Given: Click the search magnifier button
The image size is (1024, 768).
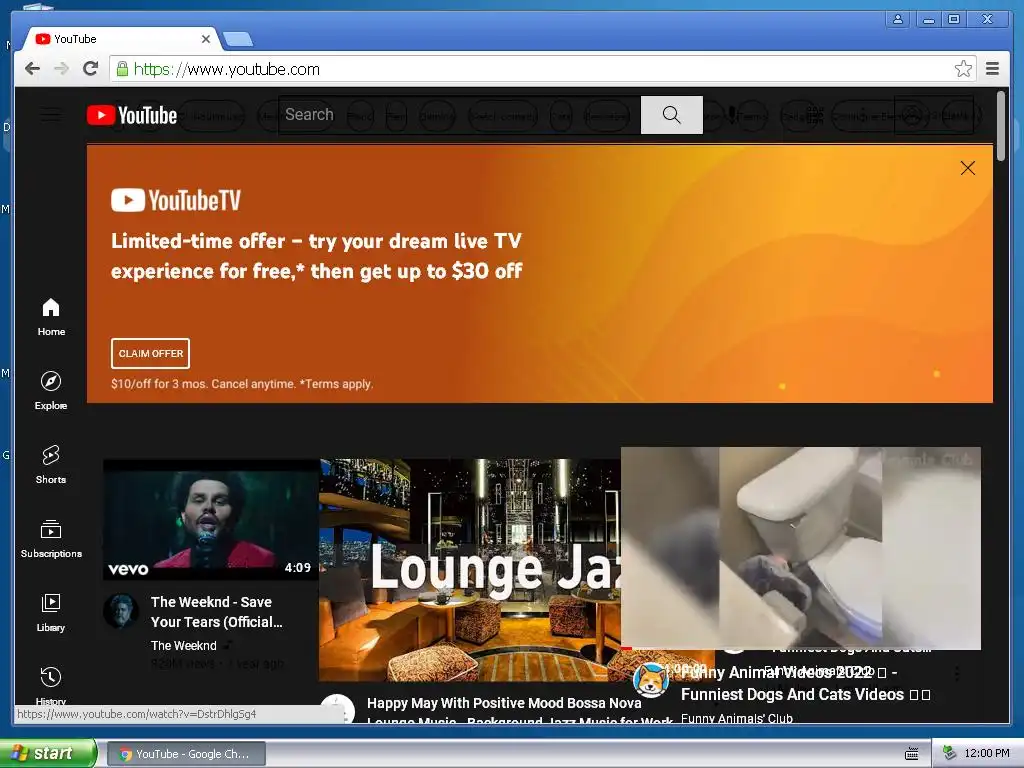Looking at the screenshot, I should tap(671, 115).
